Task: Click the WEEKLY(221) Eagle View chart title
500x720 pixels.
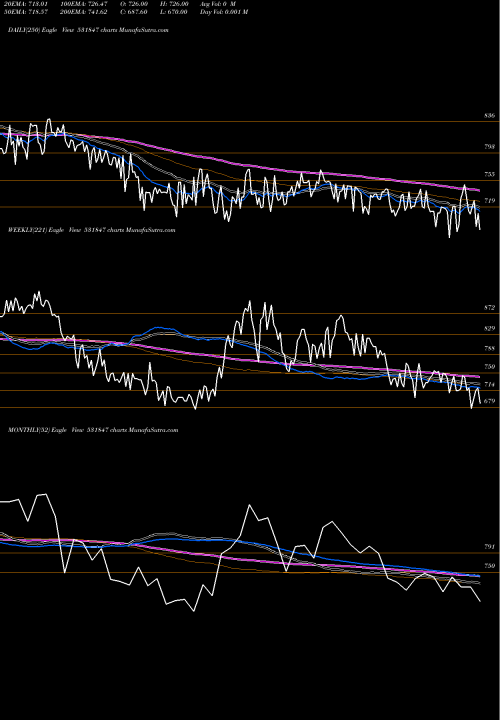Action: [92, 230]
